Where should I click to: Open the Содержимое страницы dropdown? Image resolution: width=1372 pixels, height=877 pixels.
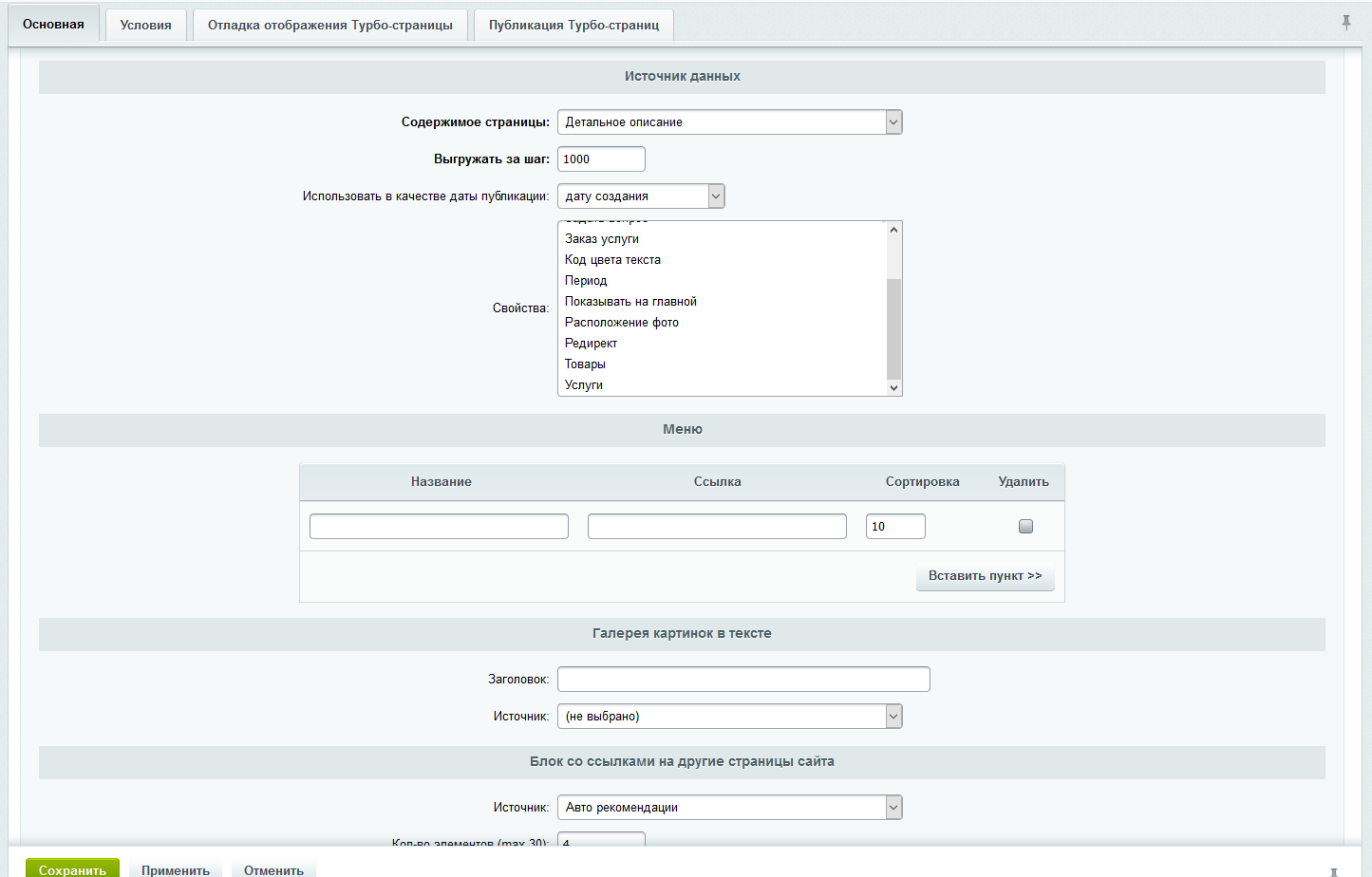[x=729, y=122]
